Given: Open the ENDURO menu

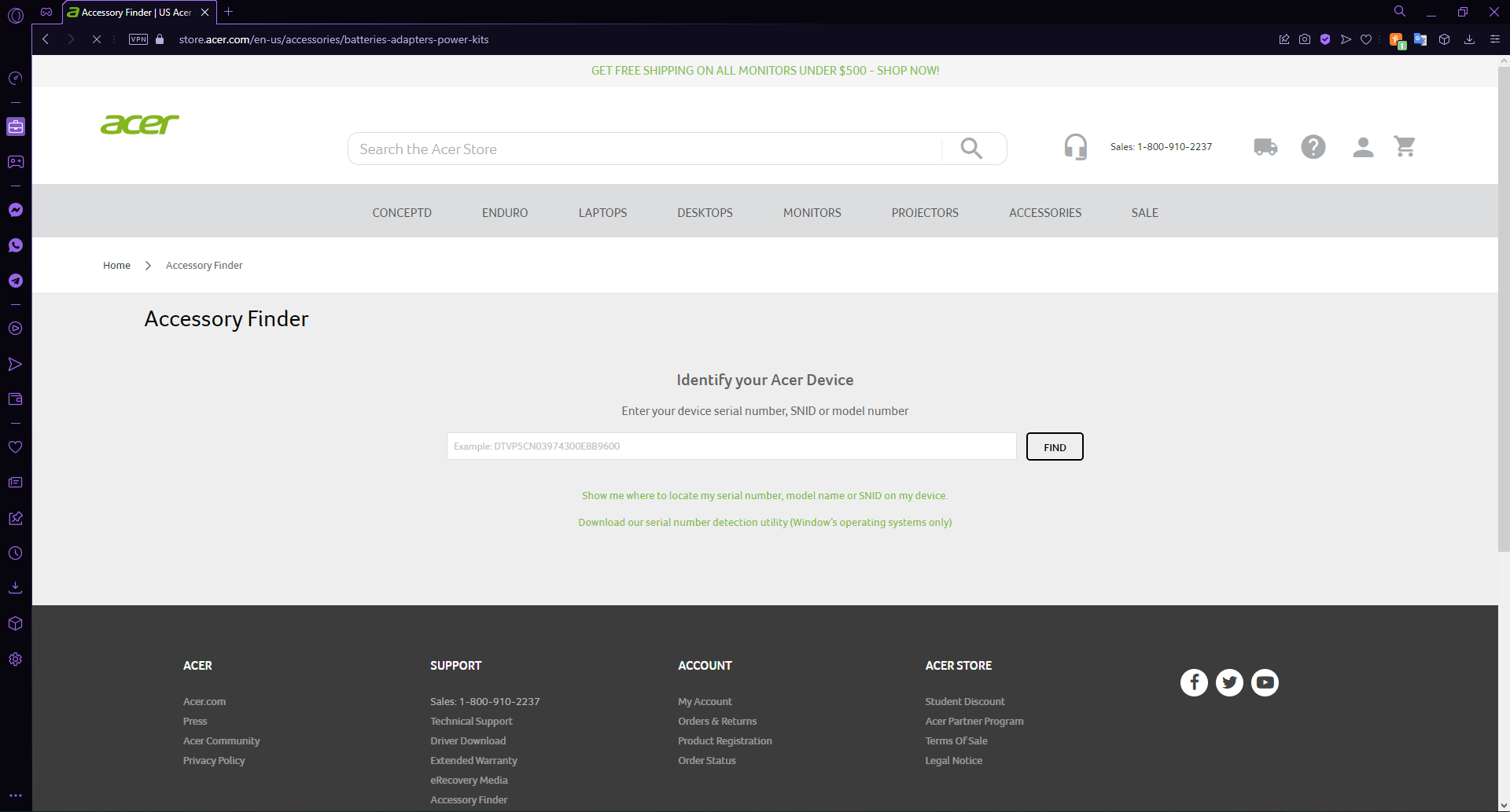Looking at the screenshot, I should 505,213.
